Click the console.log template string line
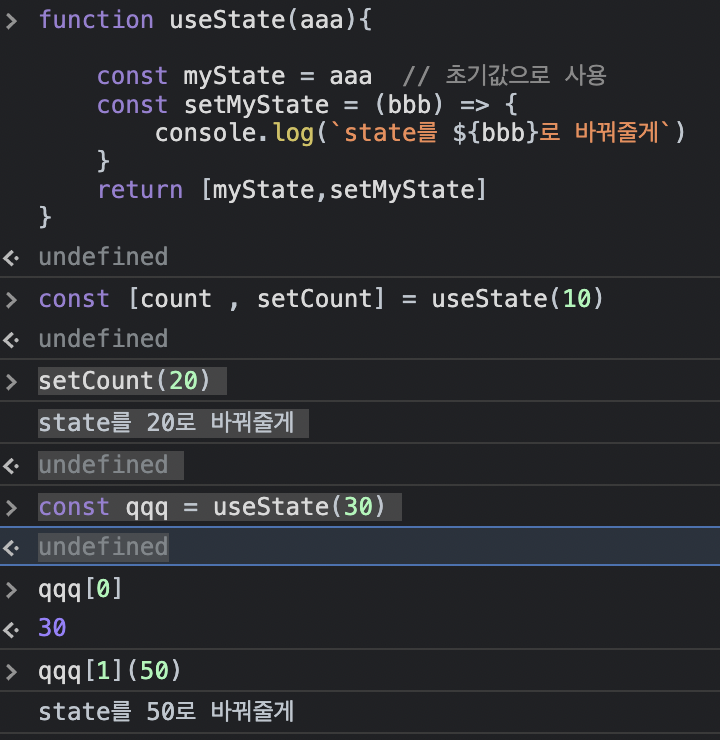Image resolution: width=720 pixels, height=740 pixels. [420, 133]
